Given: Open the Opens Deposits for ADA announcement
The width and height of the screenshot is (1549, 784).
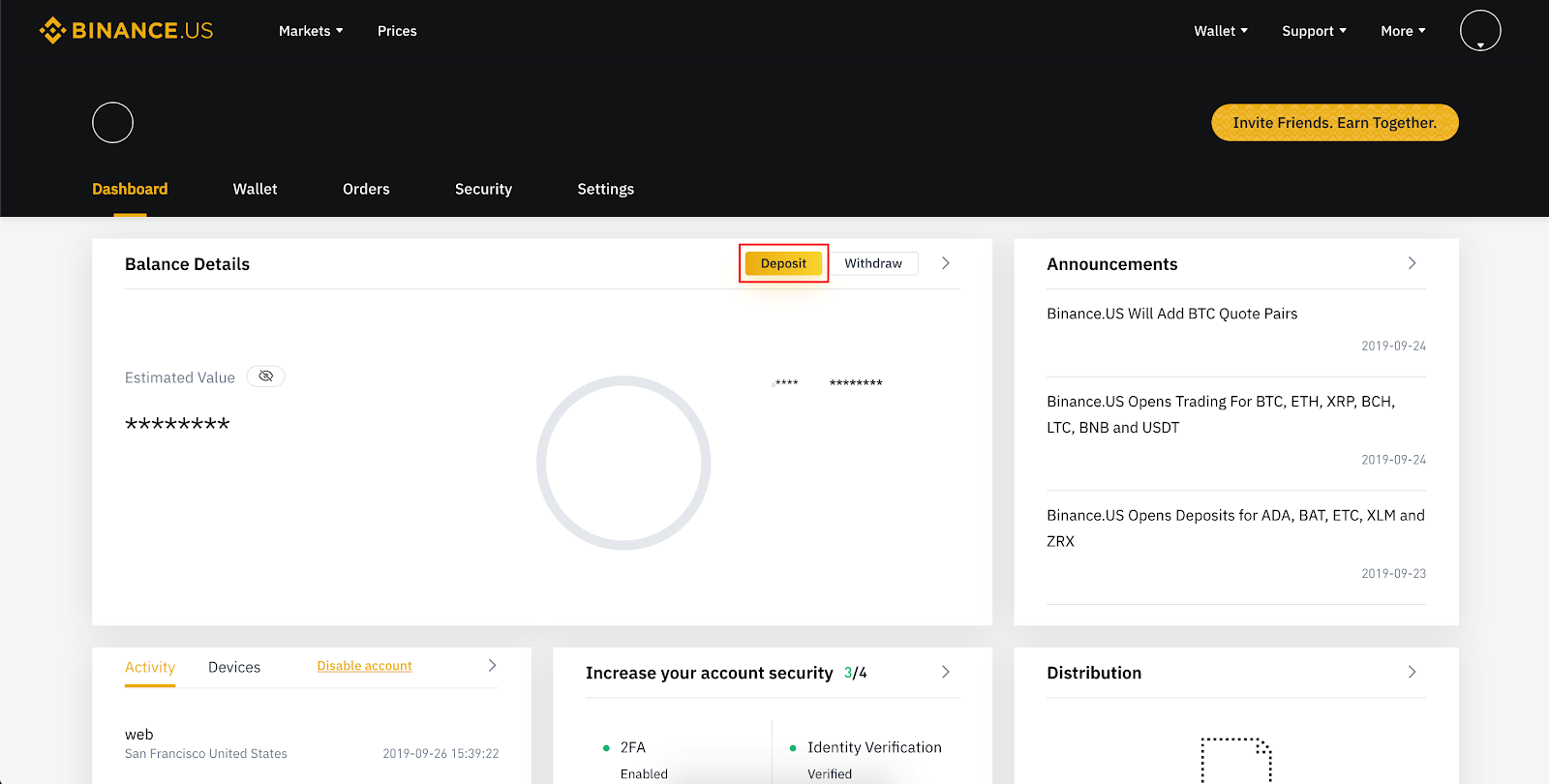Looking at the screenshot, I should tap(1235, 528).
